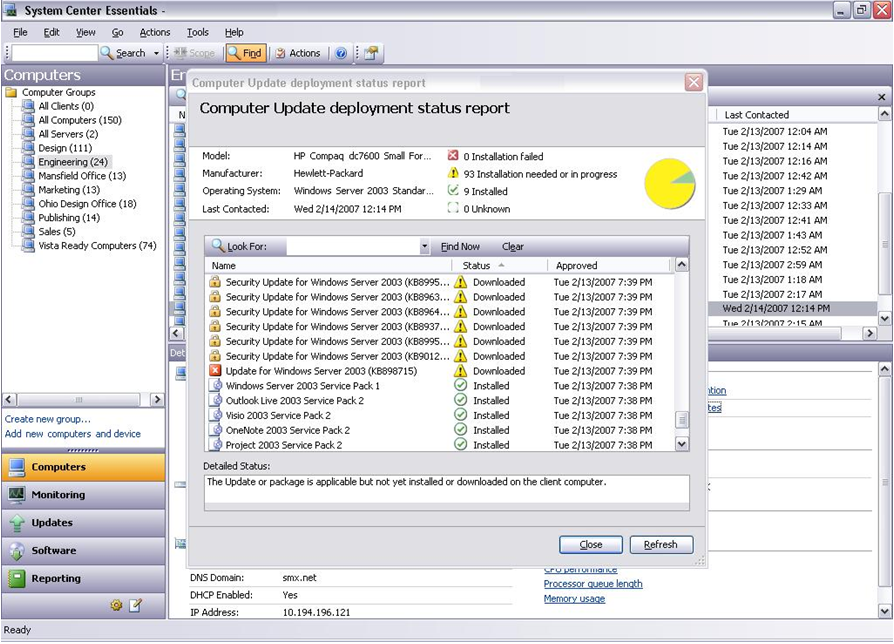Open the Go menu
Image resolution: width=894 pixels, height=644 pixels.
117,32
